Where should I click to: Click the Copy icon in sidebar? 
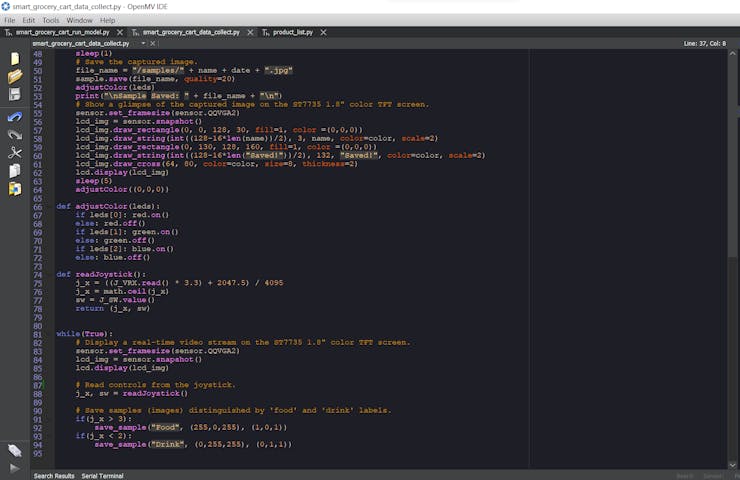tap(14, 171)
